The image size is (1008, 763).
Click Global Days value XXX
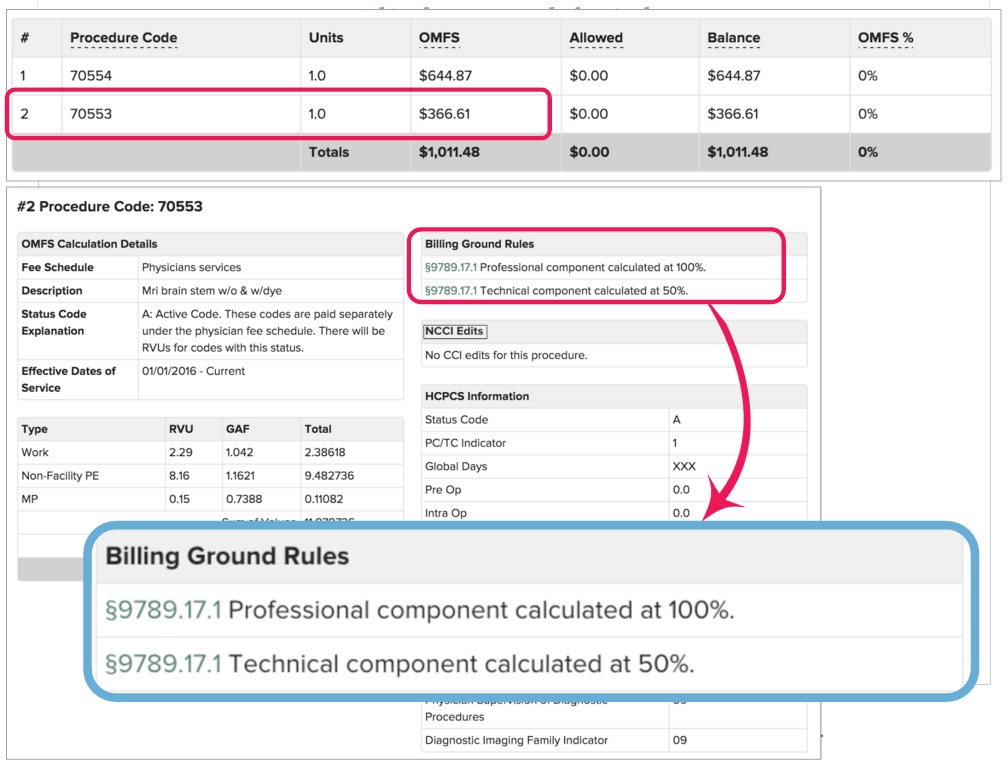point(684,467)
